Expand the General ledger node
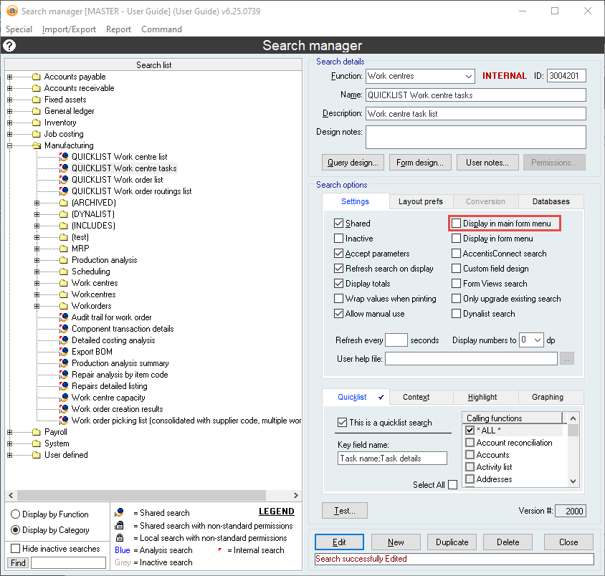 [9, 111]
